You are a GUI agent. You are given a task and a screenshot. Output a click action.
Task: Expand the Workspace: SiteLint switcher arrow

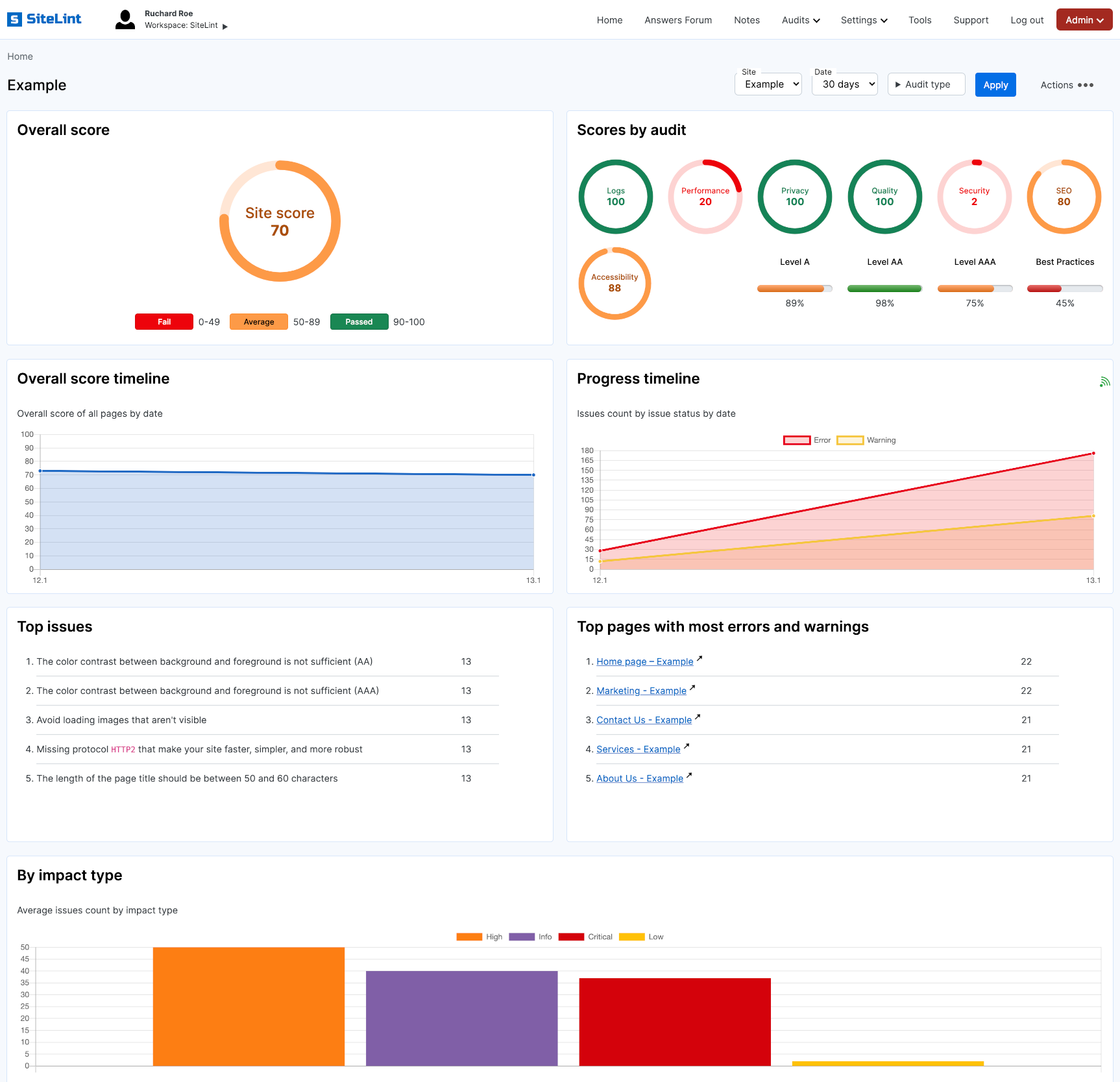point(225,27)
